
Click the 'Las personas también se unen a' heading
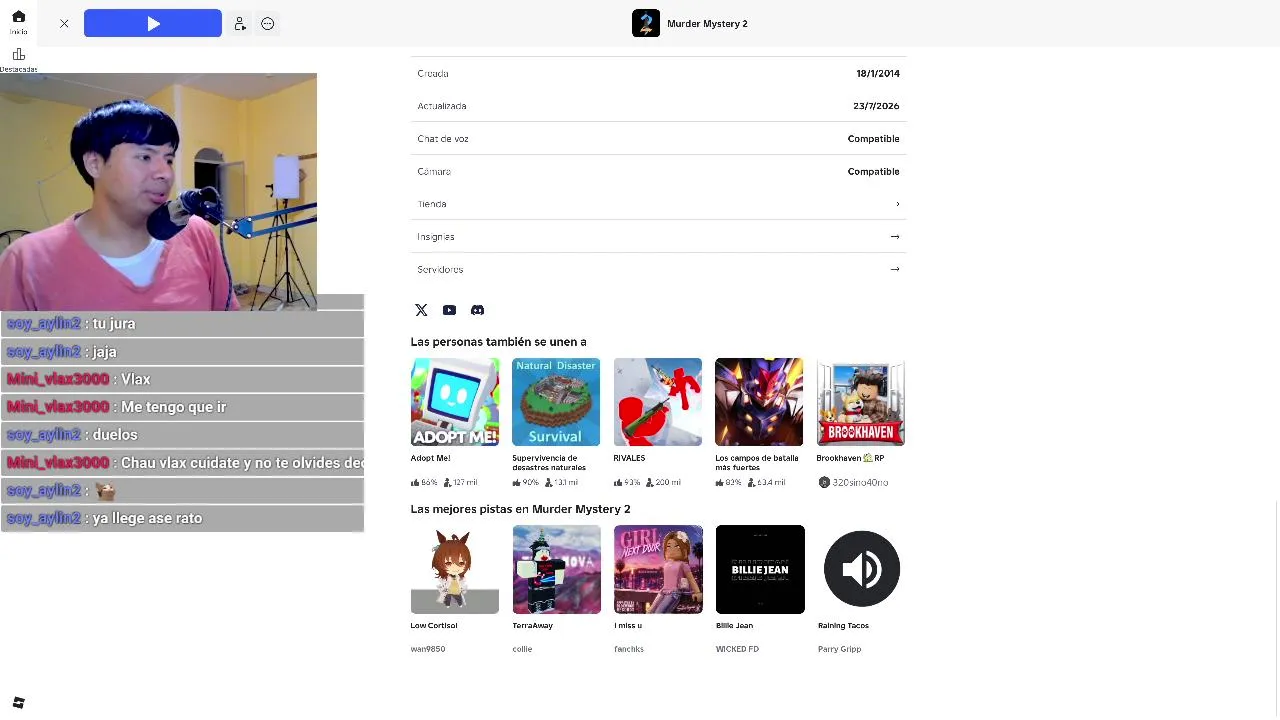point(498,342)
